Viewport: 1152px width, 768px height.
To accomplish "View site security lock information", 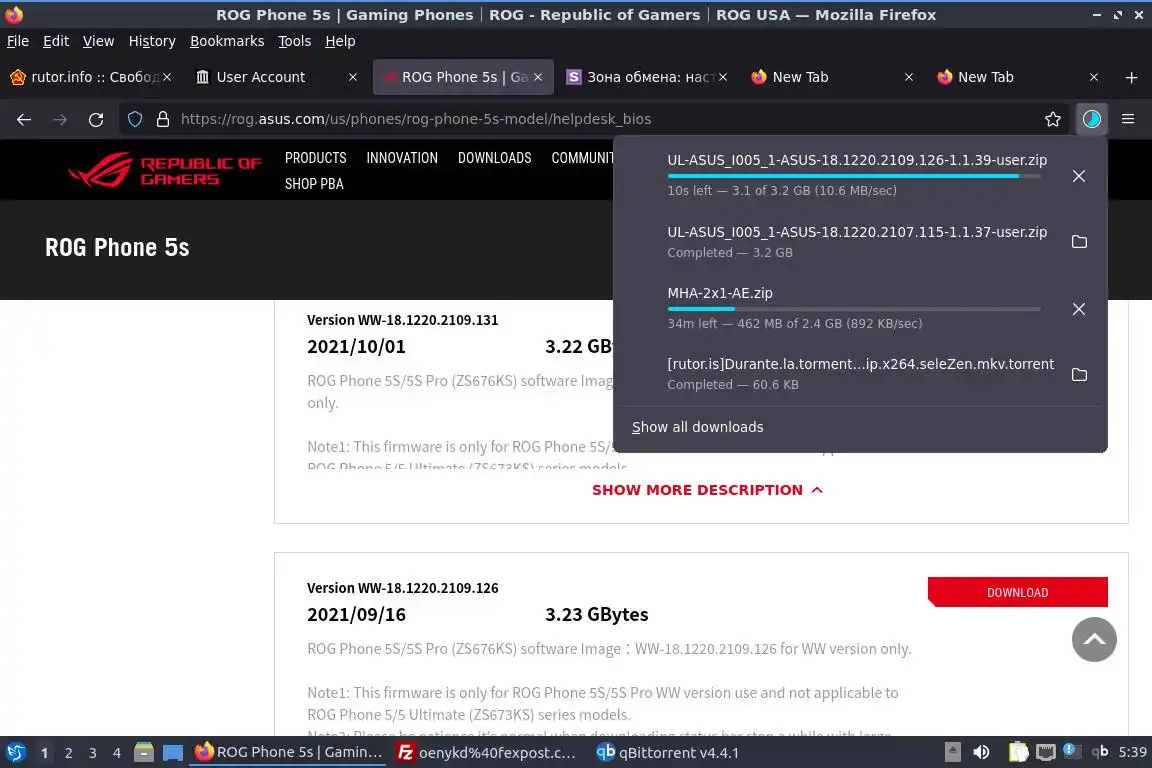I will [x=163, y=119].
